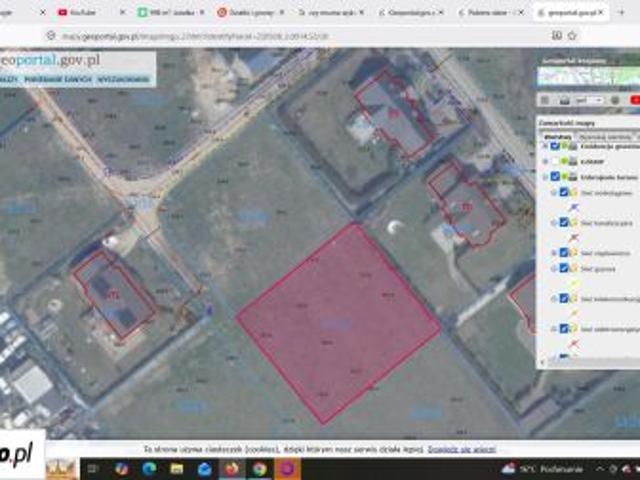This screenshot has width=640, height=480.
Task: Select the second tab in map content panel
Action: pos(605,137)
